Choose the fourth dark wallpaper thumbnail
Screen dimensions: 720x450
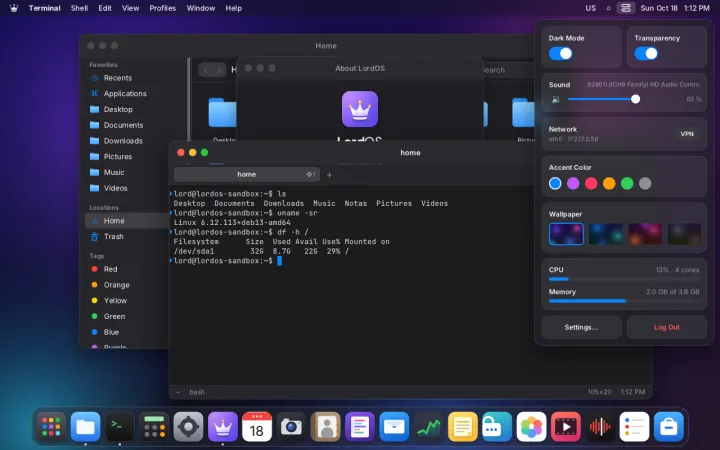click(684, 234)
